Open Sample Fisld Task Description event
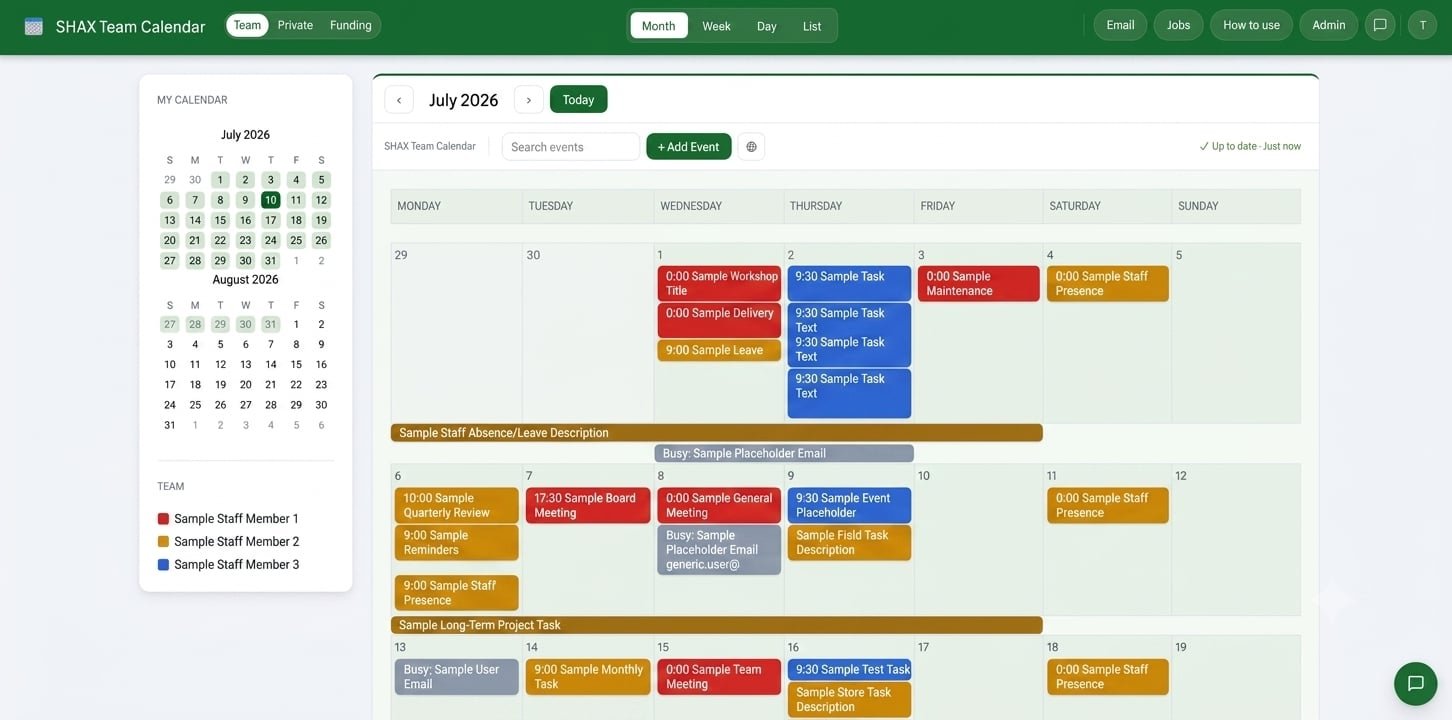The image size is (1452, 720). click(x=849, y=543)
